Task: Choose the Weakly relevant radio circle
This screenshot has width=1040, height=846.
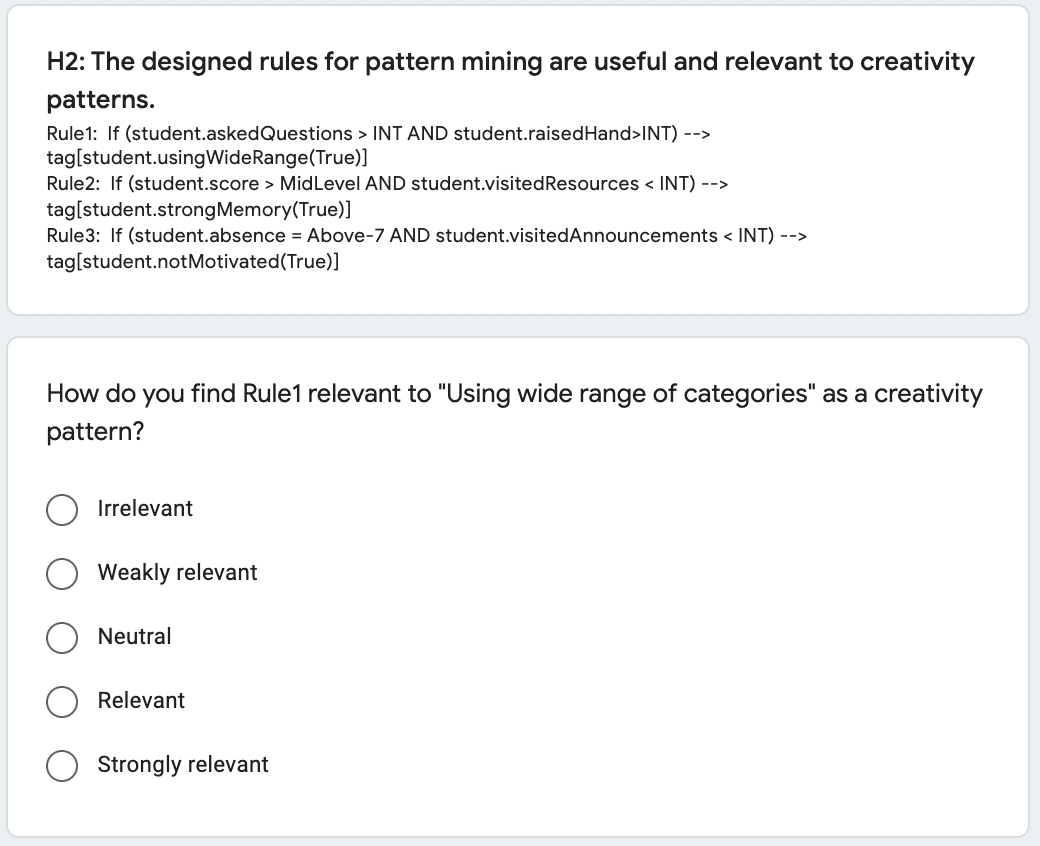Action: click(x=62, y=574)
